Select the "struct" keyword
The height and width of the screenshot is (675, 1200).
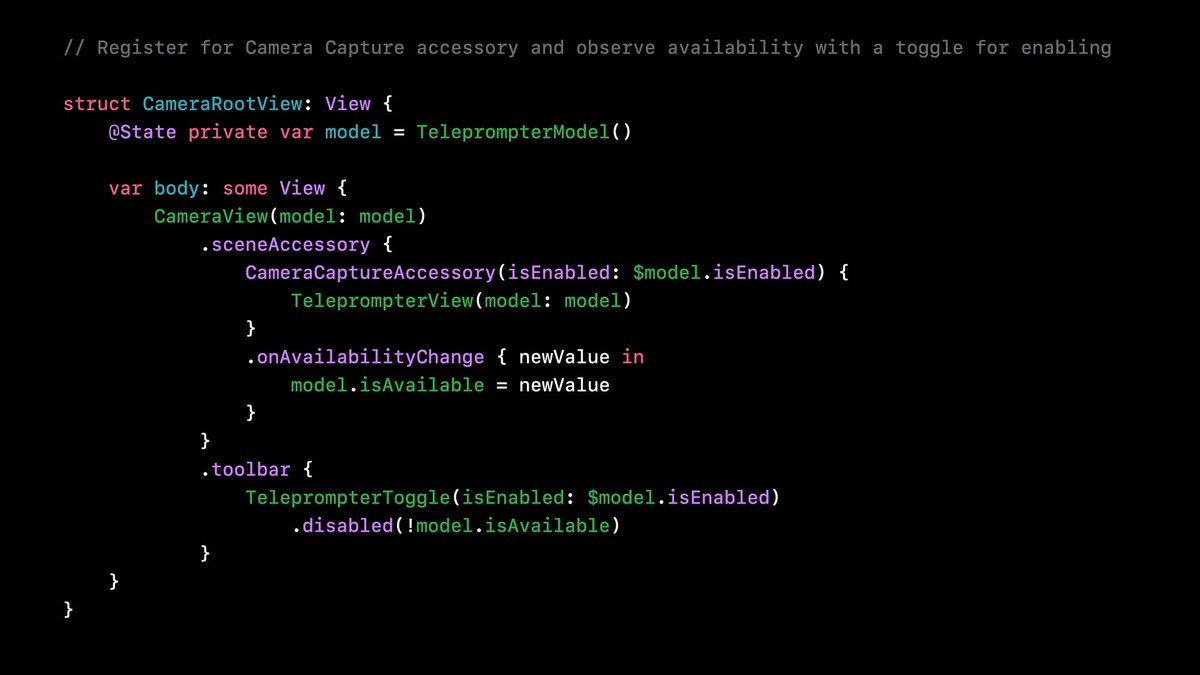click(97, 104)
